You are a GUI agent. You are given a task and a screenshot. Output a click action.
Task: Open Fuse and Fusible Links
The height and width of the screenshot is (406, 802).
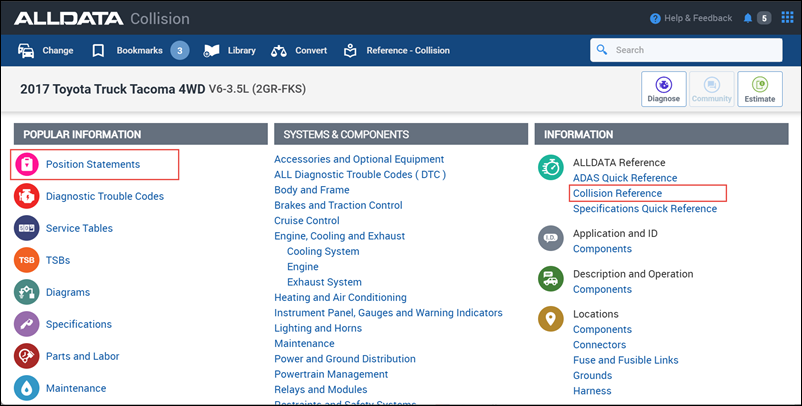coord(626,360)
